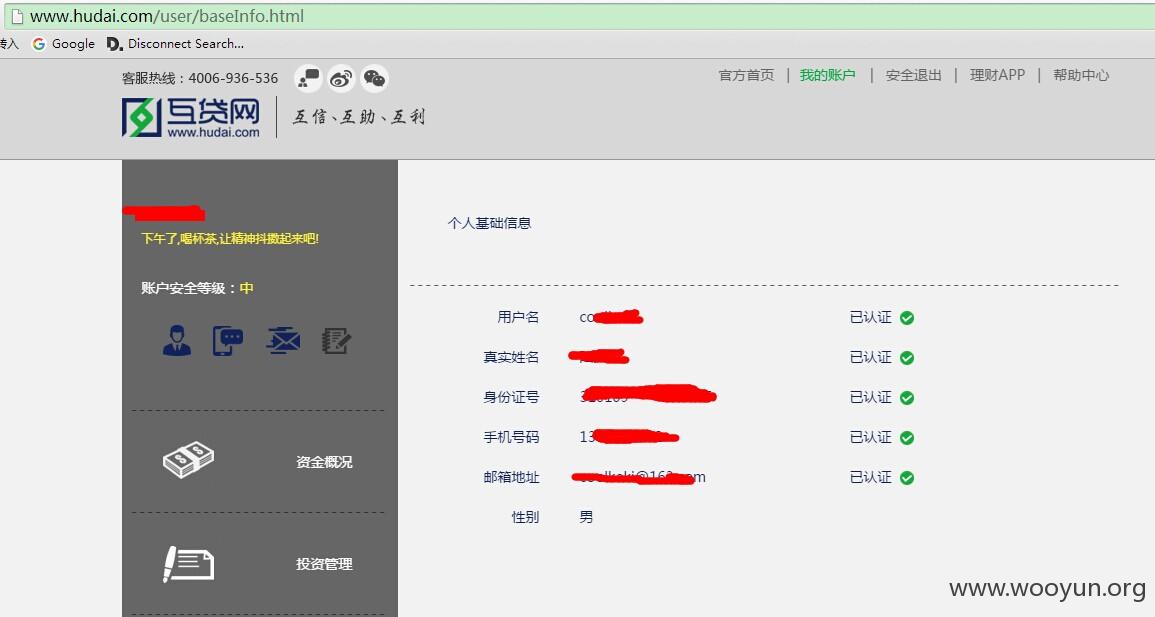Click the 性别 label
1155x617 pixels.
pos(525,517)
